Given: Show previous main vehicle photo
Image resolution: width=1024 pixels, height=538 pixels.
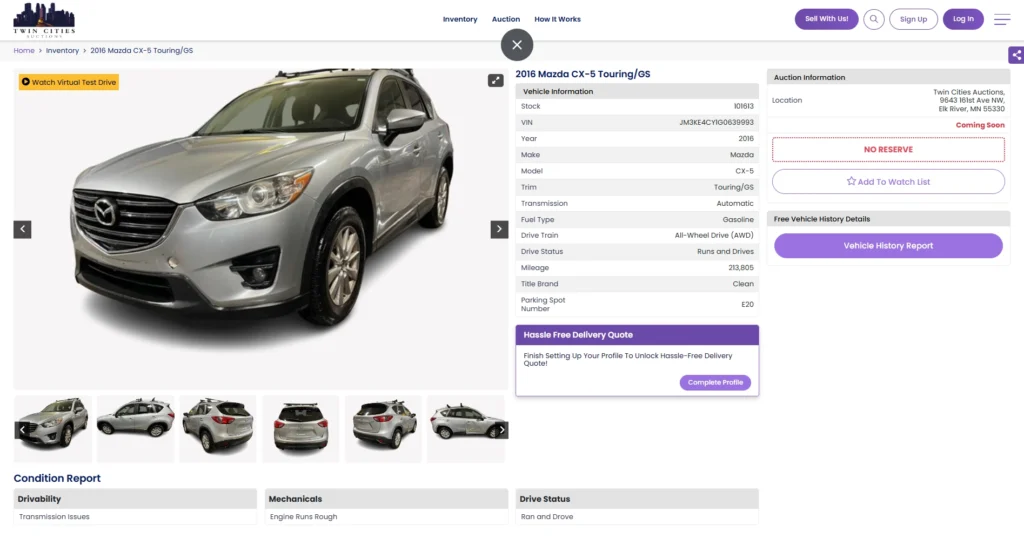Looking at the screenshot, I should click(22, 229).
